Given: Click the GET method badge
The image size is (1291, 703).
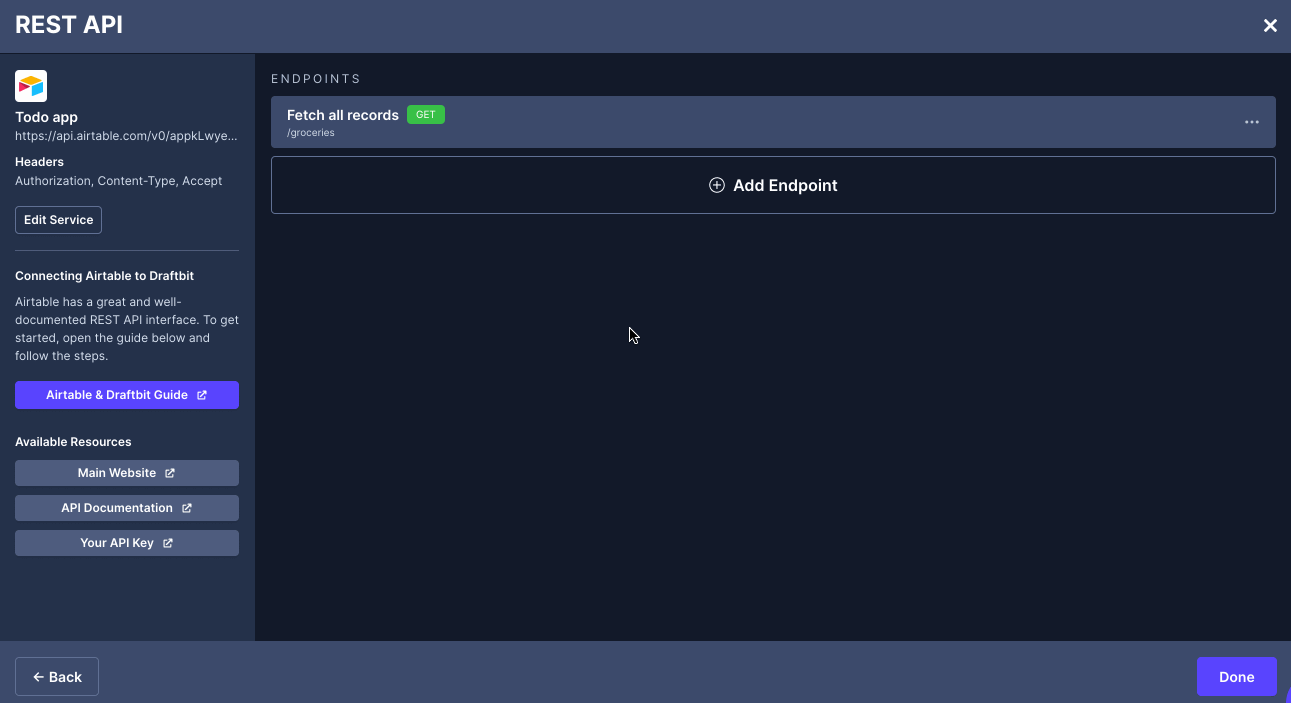Looking at the screenshot, I should coord(426,115).
